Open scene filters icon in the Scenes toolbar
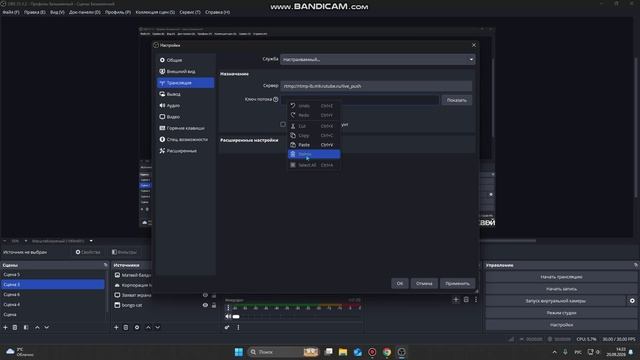The width and height of the screenshot is (640, 360). (x=26, y=327)
